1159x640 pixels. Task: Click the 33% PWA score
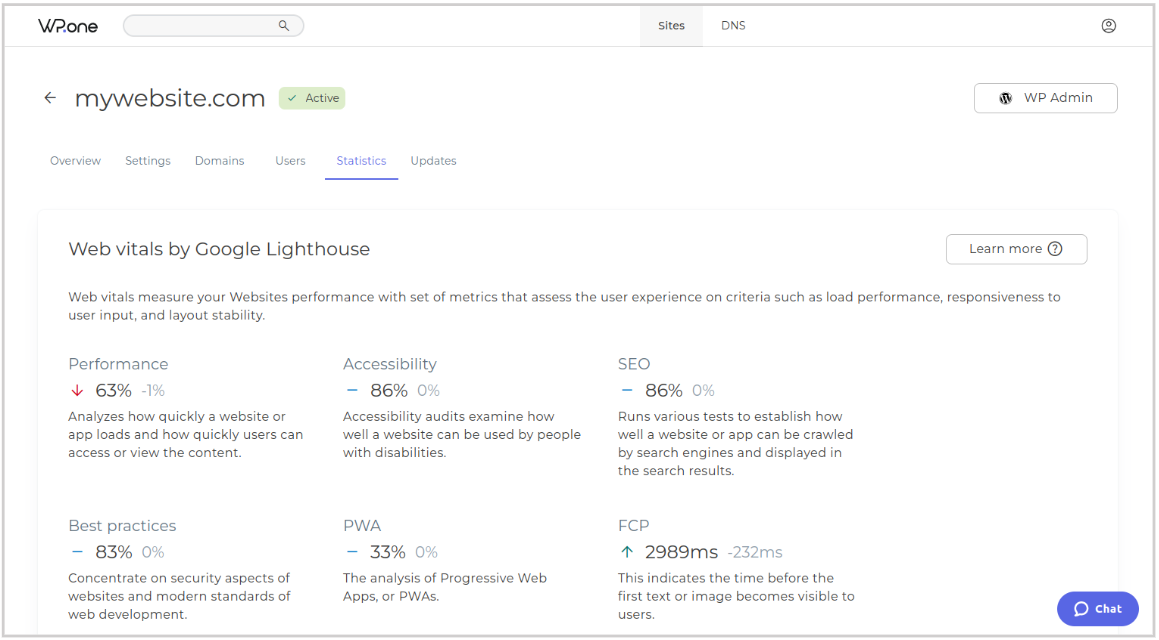pyautogui.click(x=387, y=552)
